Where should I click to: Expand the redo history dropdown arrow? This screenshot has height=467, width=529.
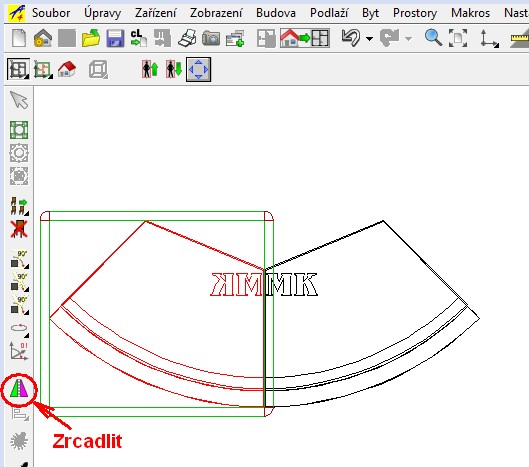[x=409, y=39]
